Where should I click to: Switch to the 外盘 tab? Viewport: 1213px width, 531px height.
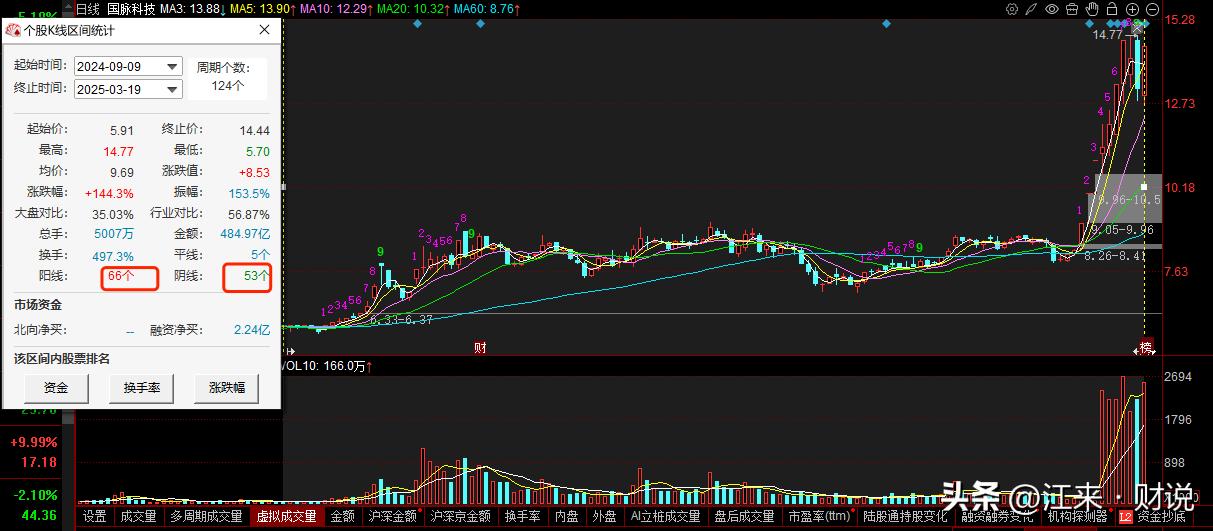pos(604,517)
